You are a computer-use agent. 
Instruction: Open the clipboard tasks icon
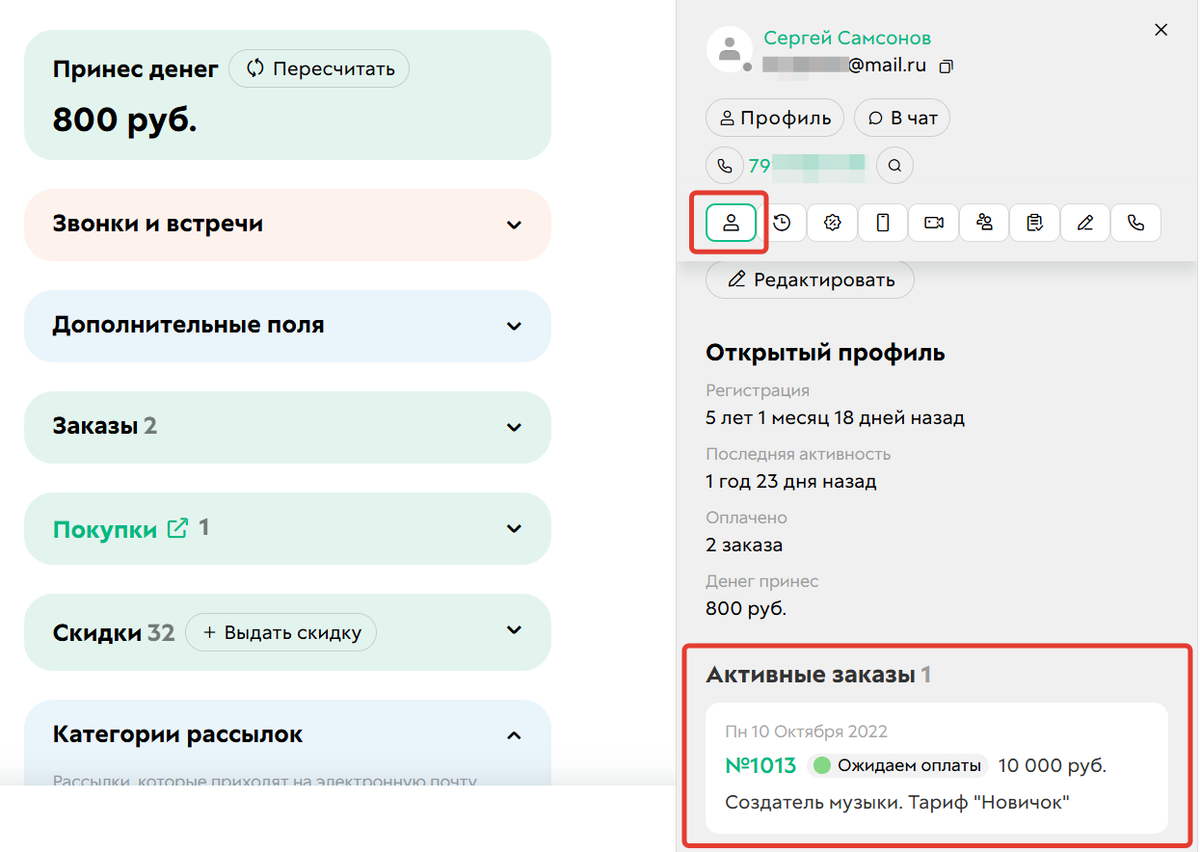pyautogui.click(x=1034, y=222)
